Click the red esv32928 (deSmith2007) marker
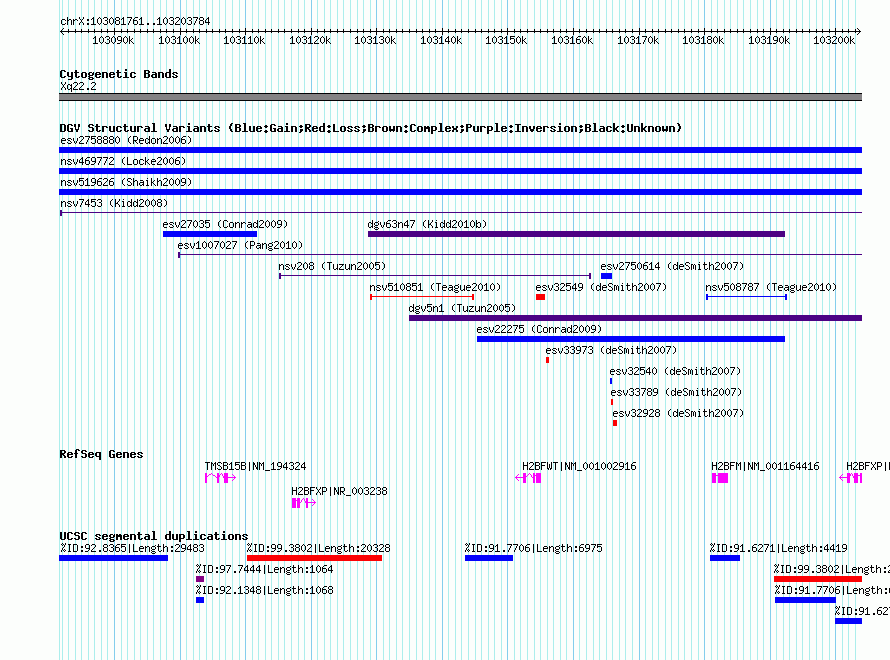Screen dimensions: 890x660 point(615,423)
